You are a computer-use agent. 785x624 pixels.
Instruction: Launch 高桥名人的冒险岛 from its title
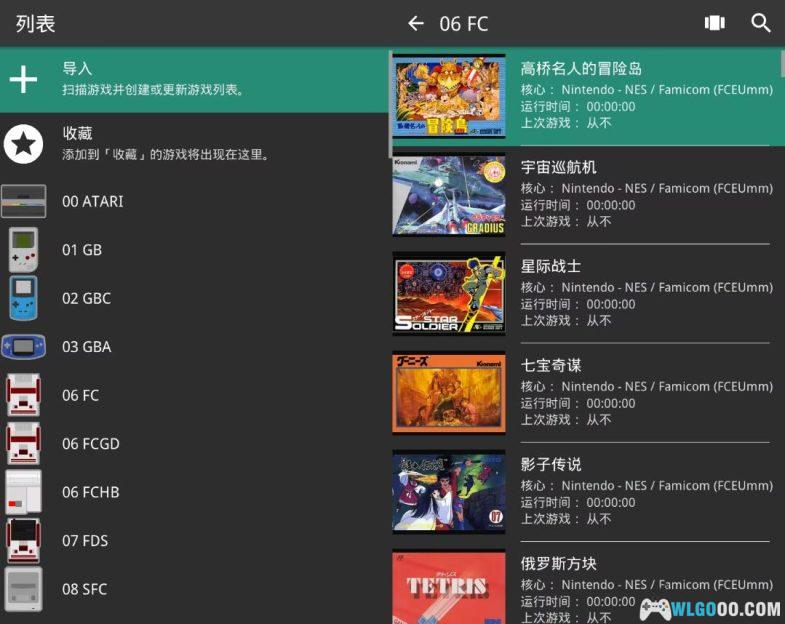point(581,69)
